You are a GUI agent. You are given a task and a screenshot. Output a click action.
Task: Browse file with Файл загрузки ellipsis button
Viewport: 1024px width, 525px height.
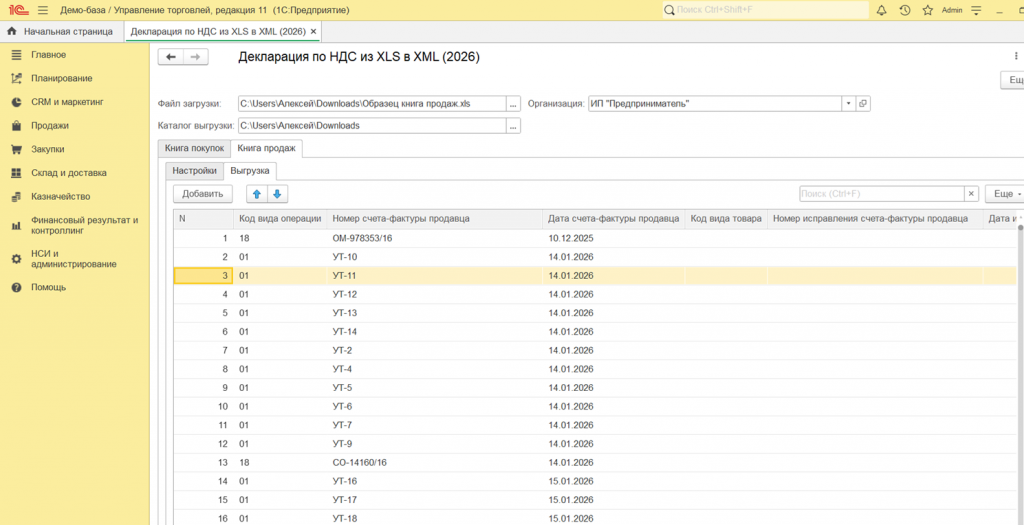[513, 104]
